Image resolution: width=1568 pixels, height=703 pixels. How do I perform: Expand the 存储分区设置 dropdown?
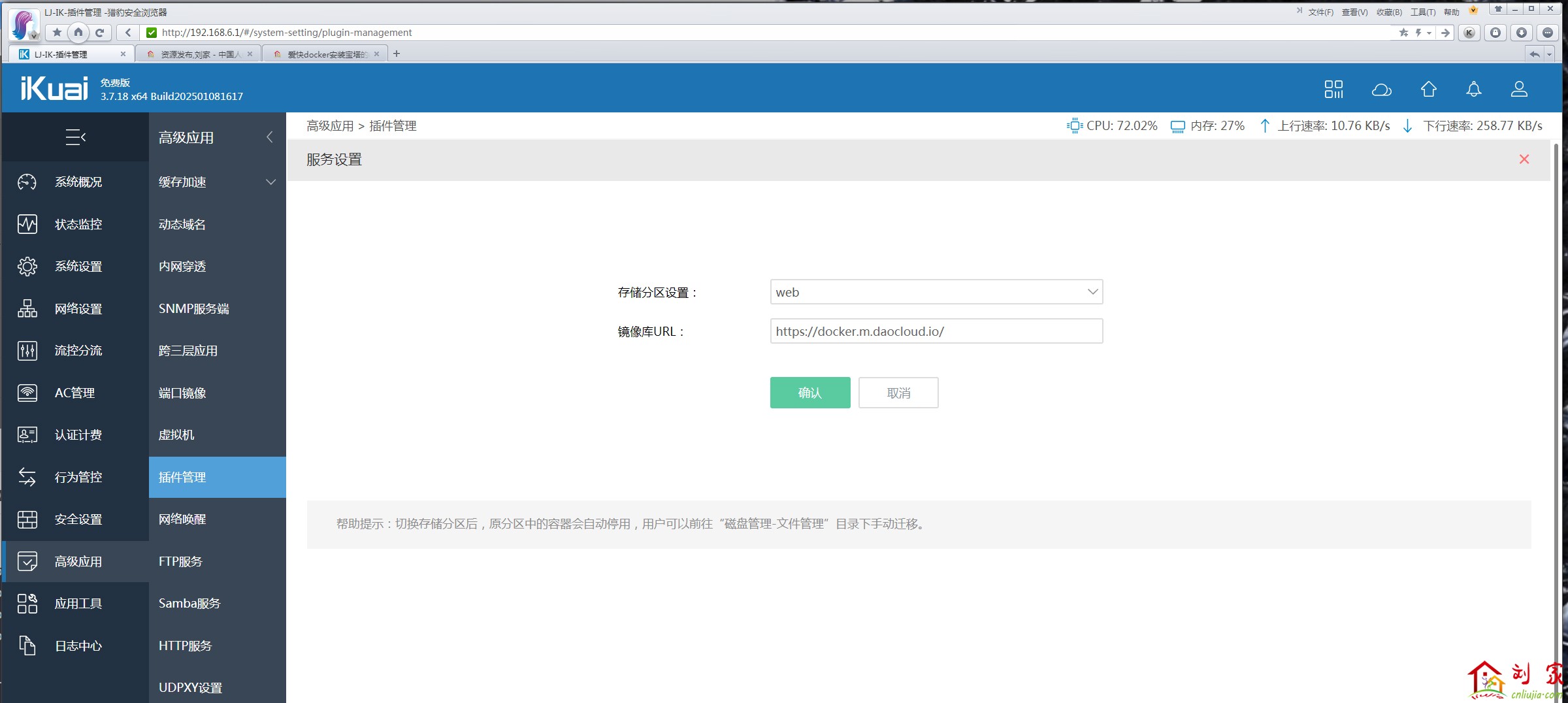(x=936, y=292)
